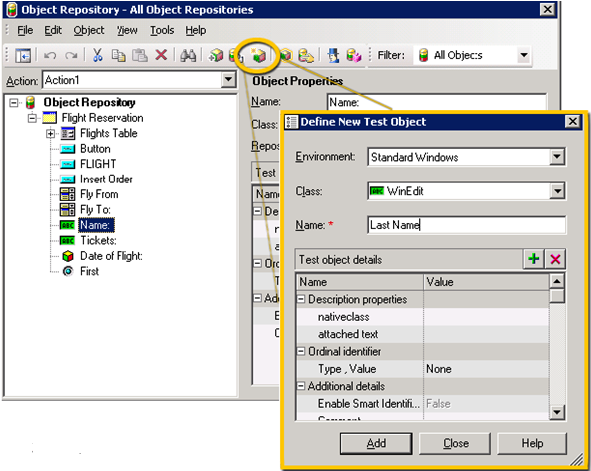Click the details table scrollbar up arrow

(x=557, y=281)
